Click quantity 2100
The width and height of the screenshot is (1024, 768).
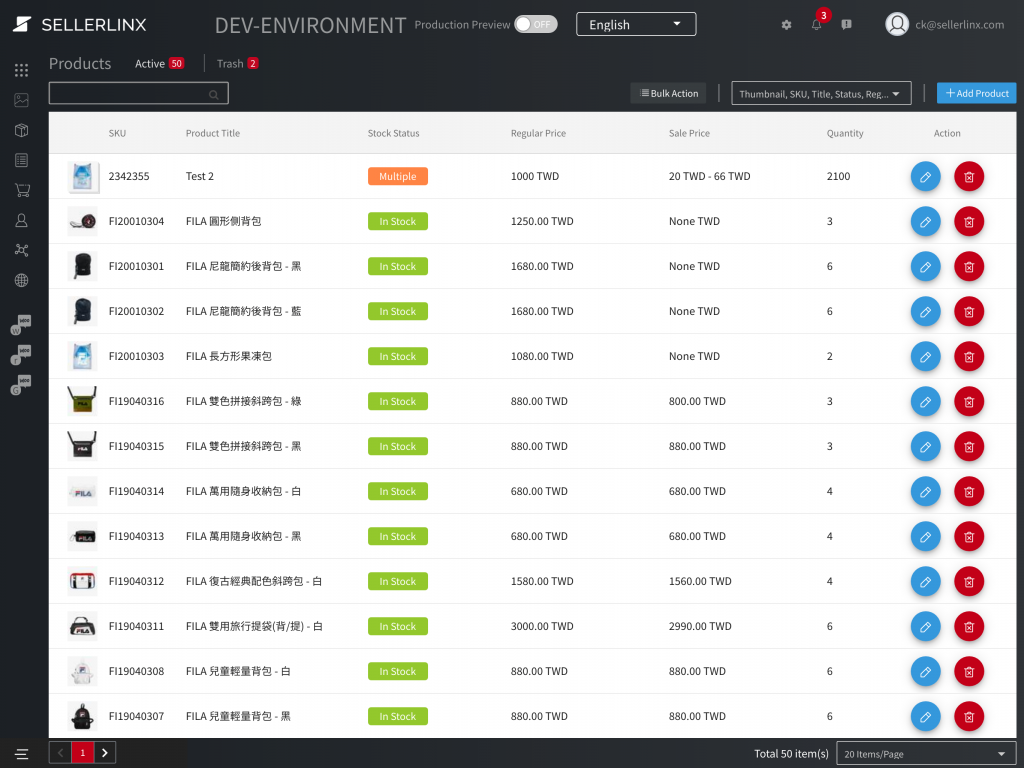coord(839,176)
